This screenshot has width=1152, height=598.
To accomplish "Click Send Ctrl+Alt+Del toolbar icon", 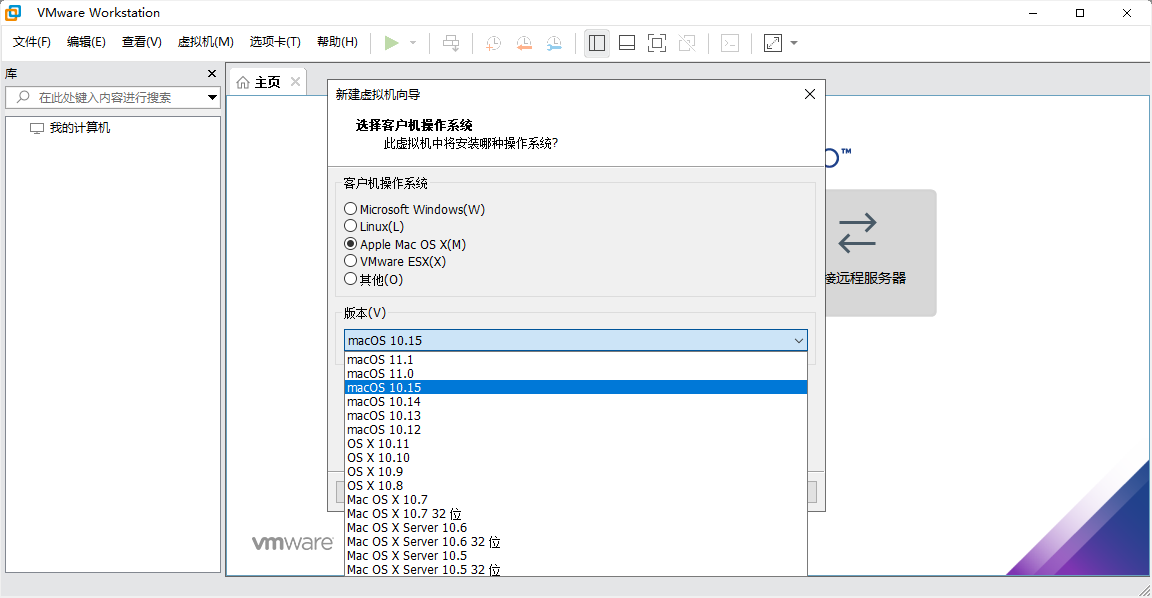I will pyautogui.click(x=451, y=43).
